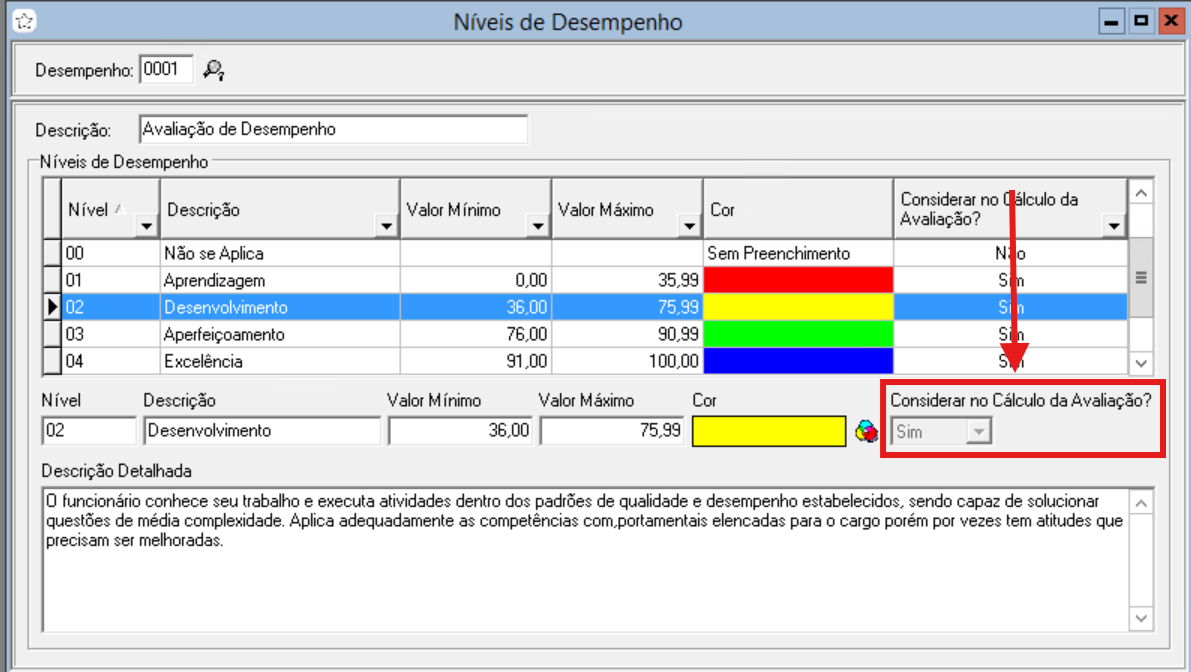
Task: Click the Desempenho code input field
Action: tap(166, 70)
